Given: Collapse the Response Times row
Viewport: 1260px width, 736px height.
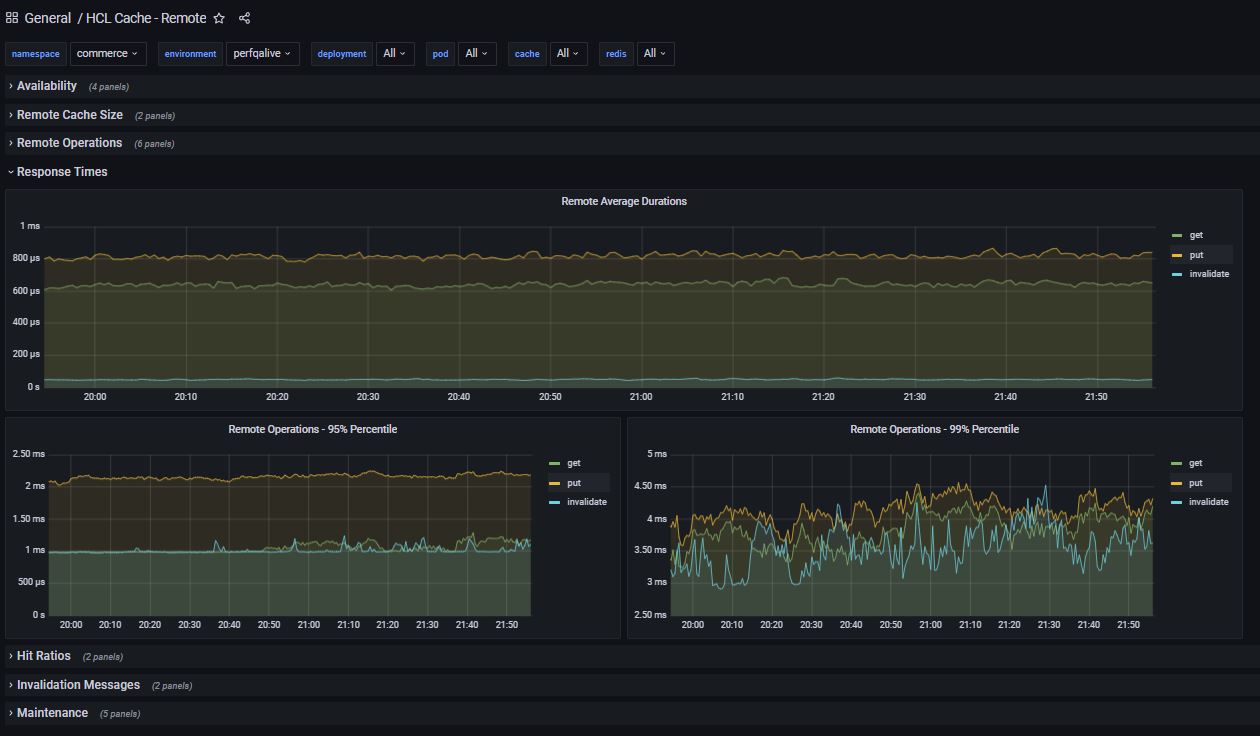Looking at the screenshot, I should click(x=61, y=172).
